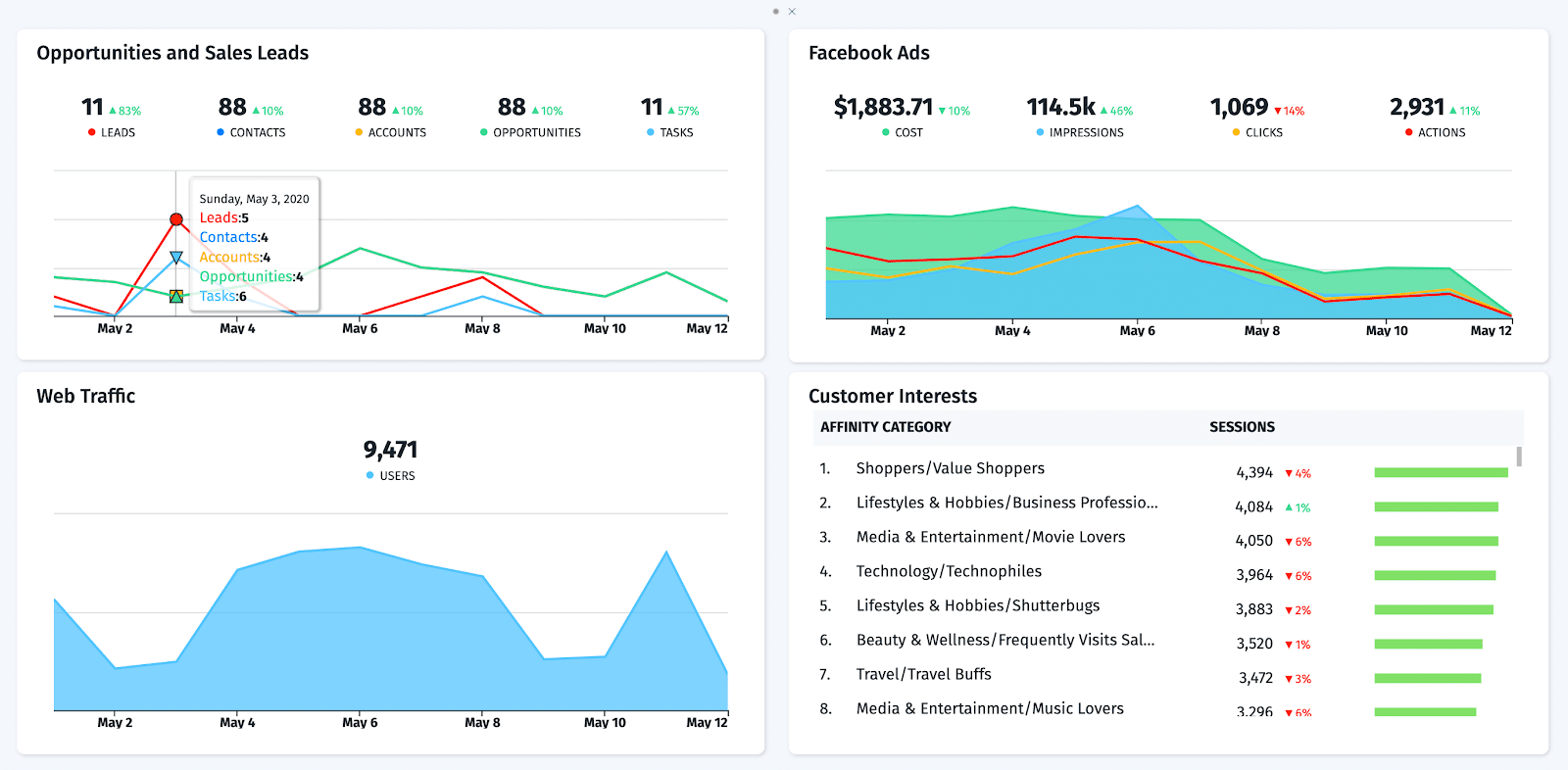Click the $1,883.71 cost value
This screenshot has height=770, width=1568.
click(883, 107)
